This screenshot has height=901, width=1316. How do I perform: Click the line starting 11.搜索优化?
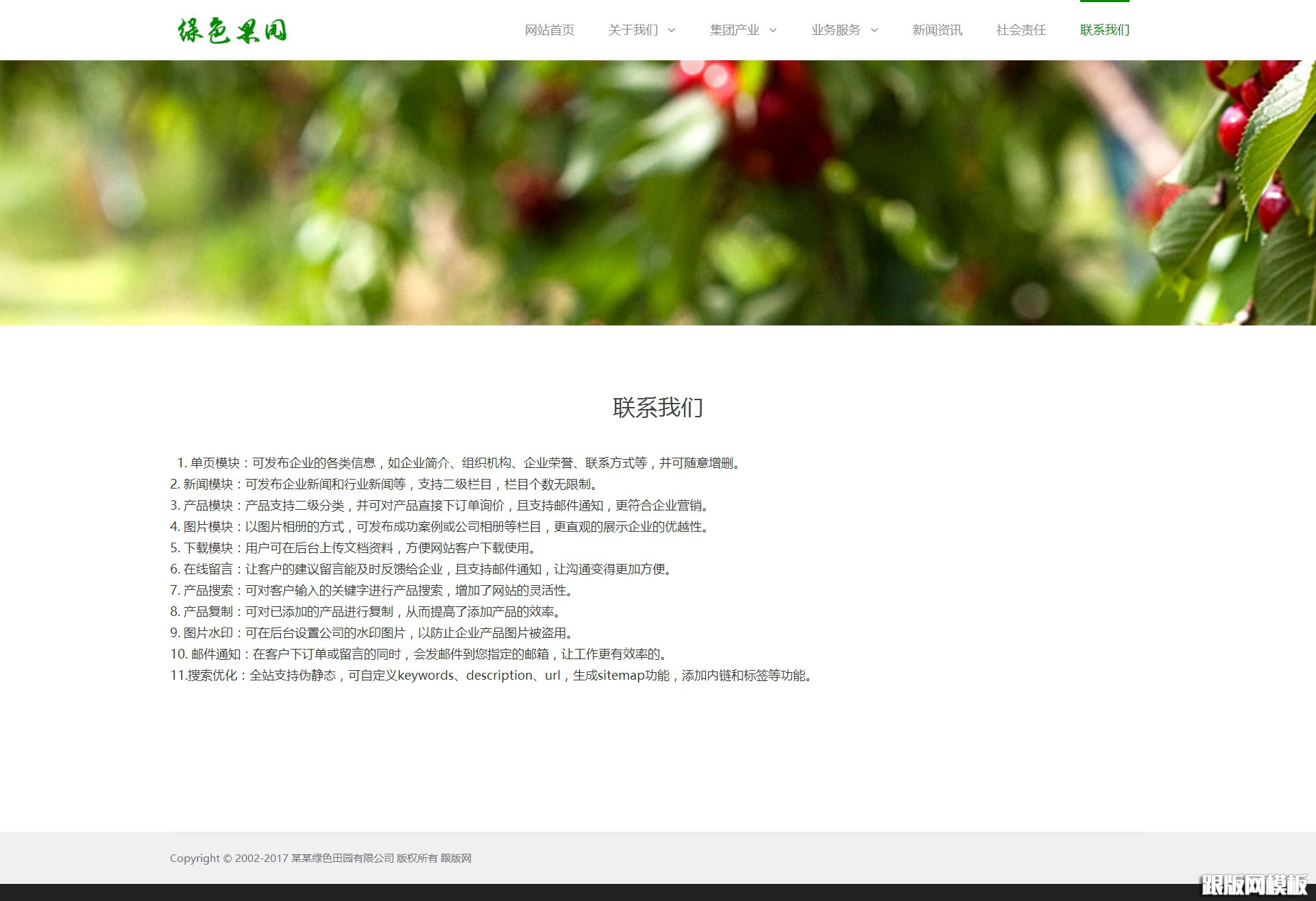(x=493, y=676)
